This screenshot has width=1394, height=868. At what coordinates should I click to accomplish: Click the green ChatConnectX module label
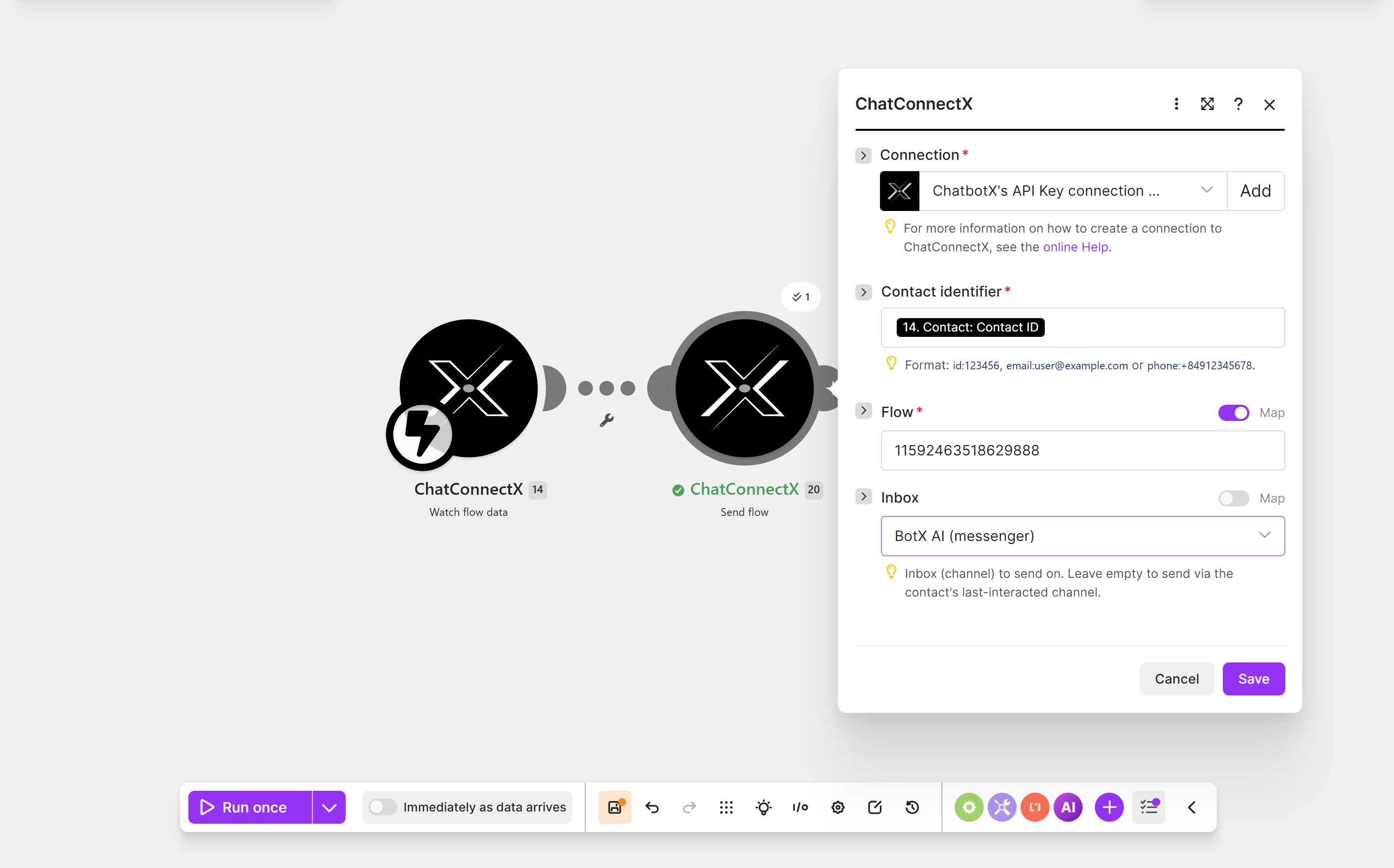click(744, 489)
